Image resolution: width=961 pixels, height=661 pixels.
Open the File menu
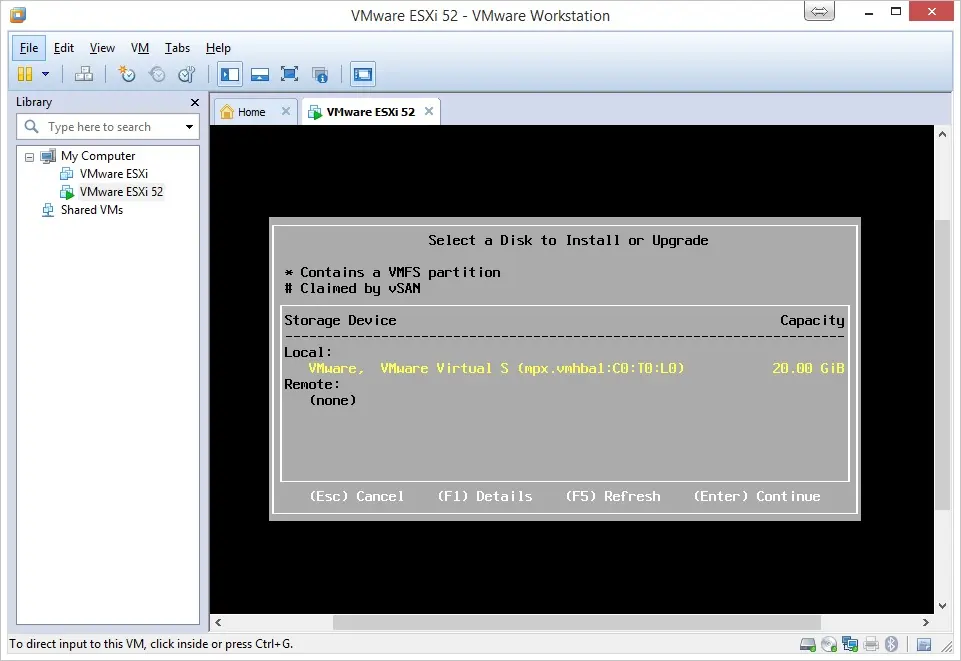point(29,48)
